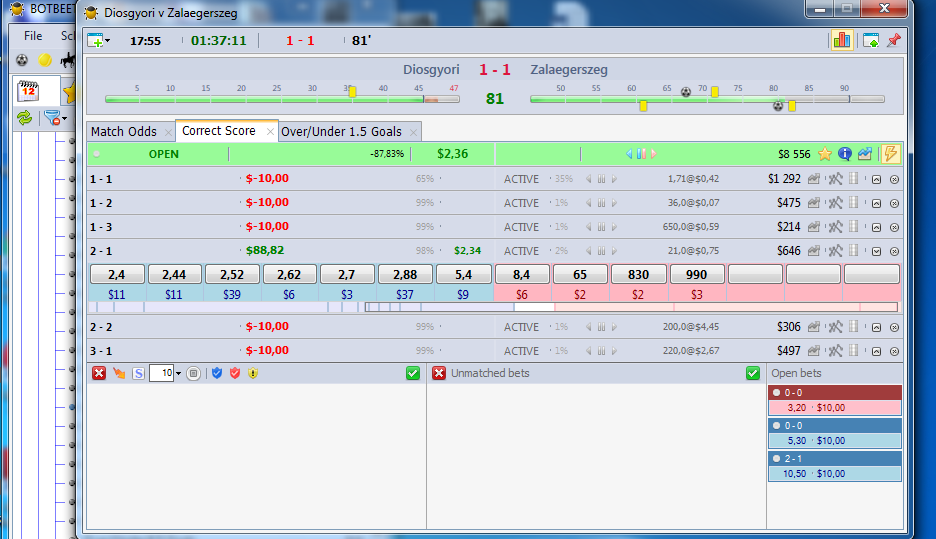Screen dimensions: 936x539
Task: Open the ladder grid icon in the 1 - 3 row
Action: click(x=854, y=227)
